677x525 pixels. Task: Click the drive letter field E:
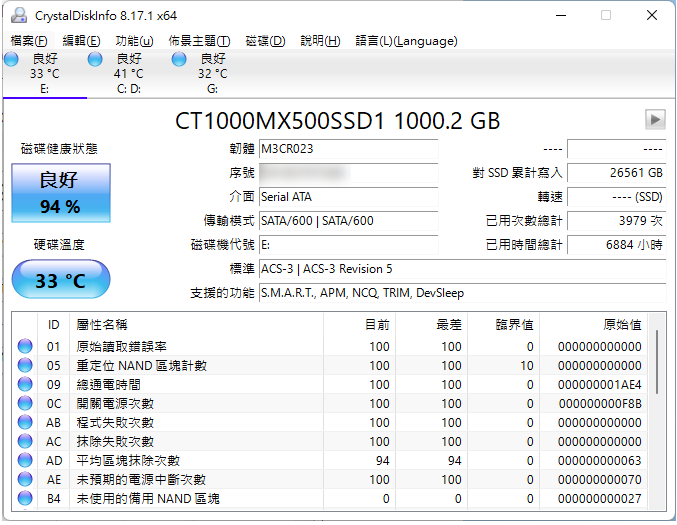[348, 245]
